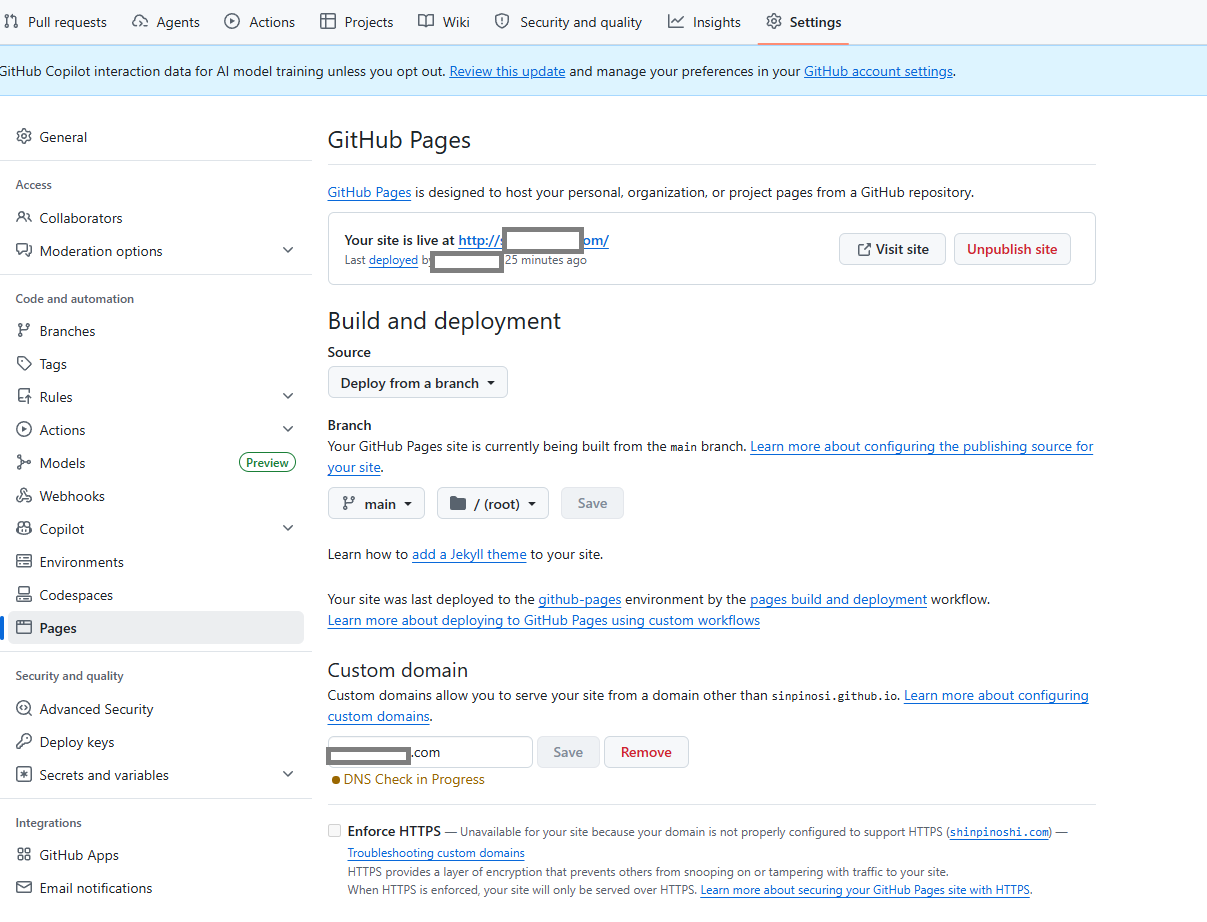Click the DNS Check in Progress status
Image resolution: width=1207 pixels, height=922 pixels.
point(408,780)
